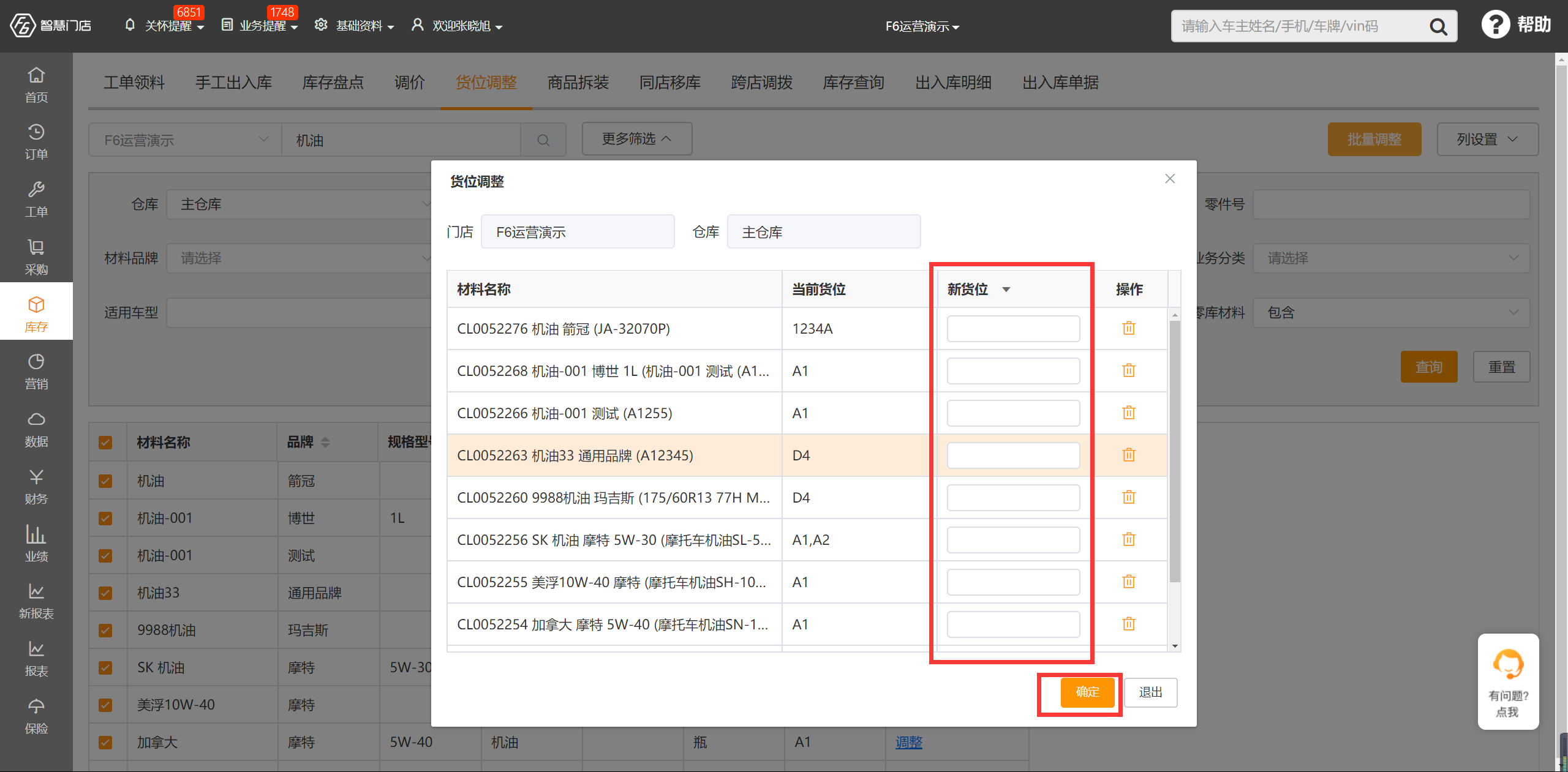Uncheck the 美浮10W-40 row checkbox
The image size is (1568, 772).
click(x=105, y=705)
